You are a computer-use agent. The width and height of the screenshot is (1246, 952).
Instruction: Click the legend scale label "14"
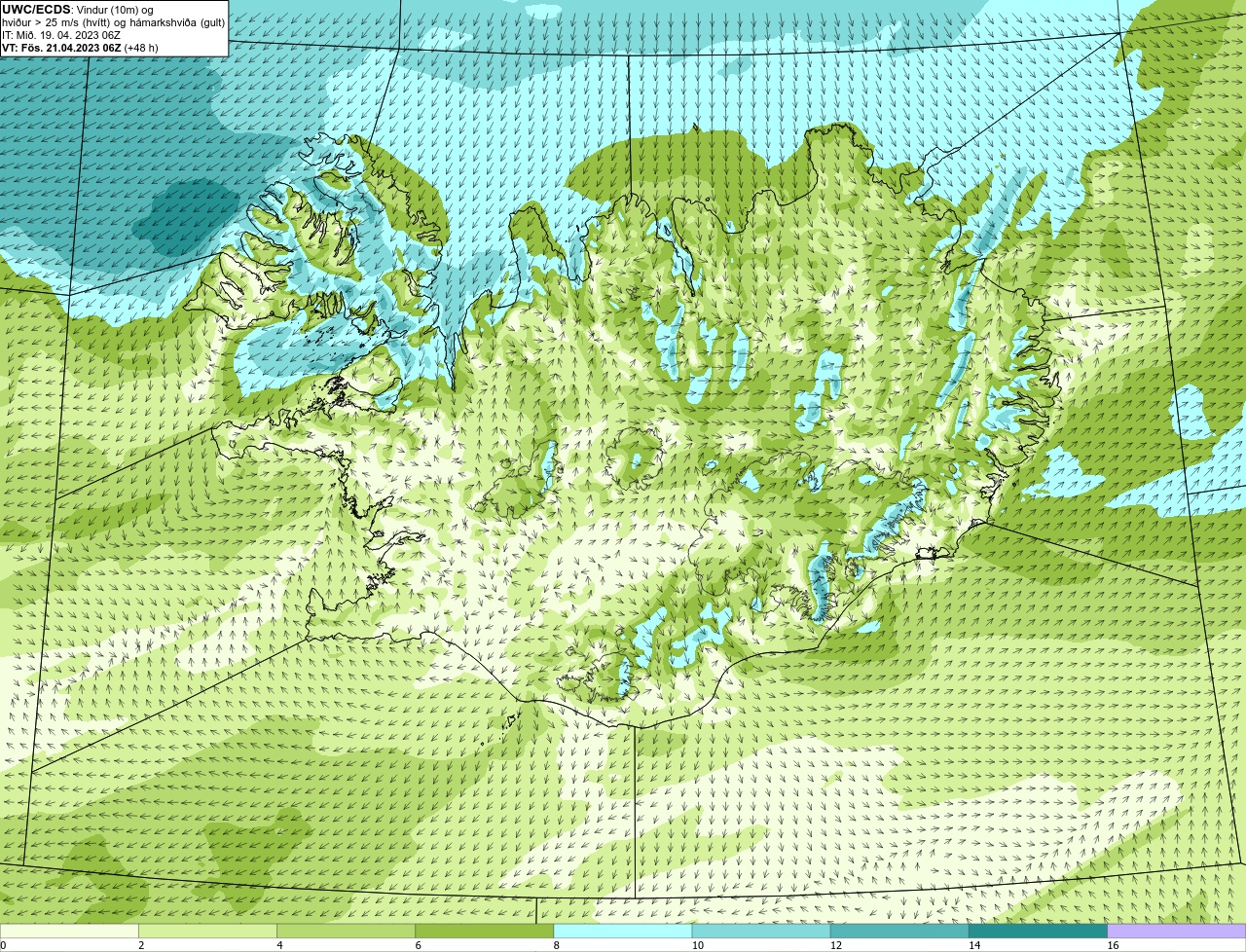tap(974, 945)
